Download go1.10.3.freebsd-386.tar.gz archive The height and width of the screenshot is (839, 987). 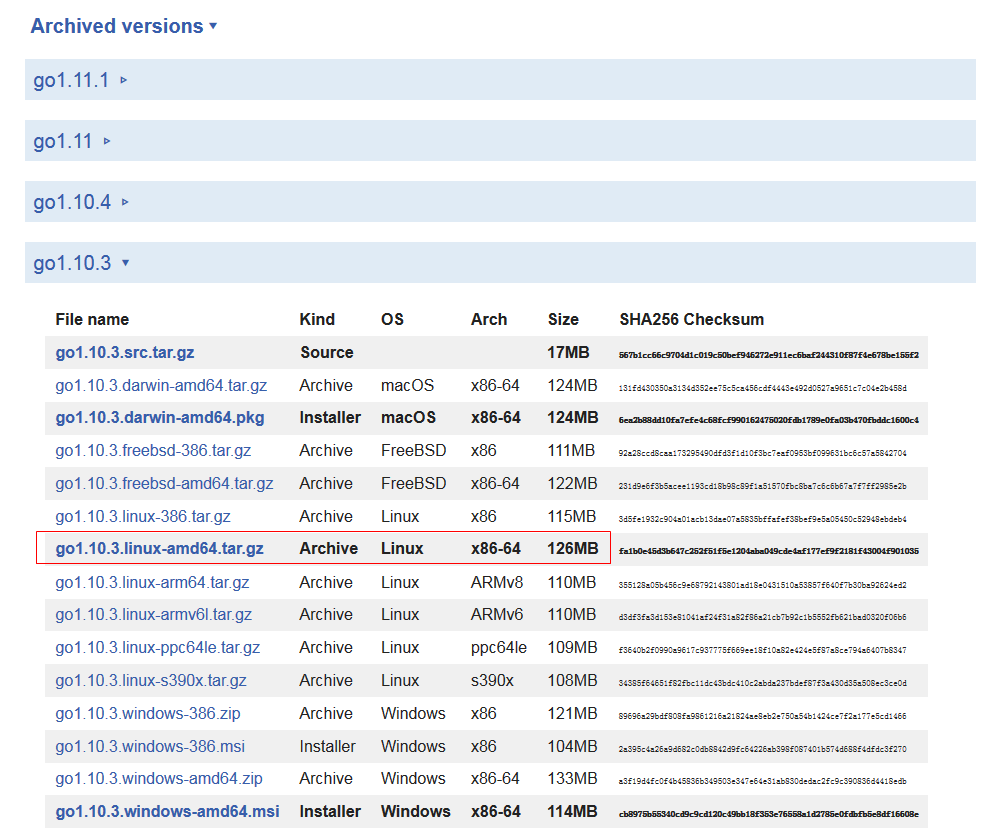153,451
